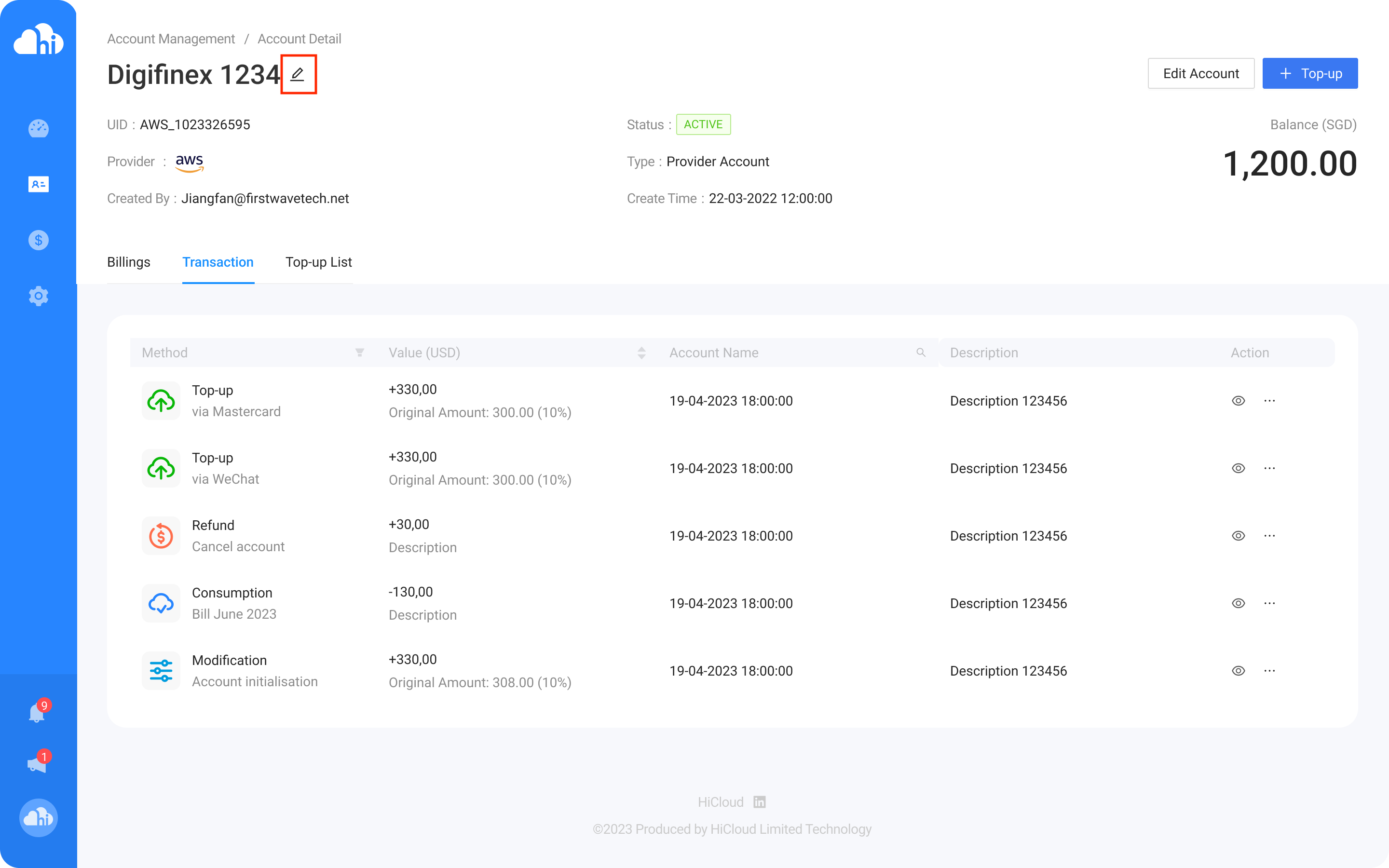The height and width of the screenshot is (868, 1389).
Task: Click the Account Detail breadcrumb
Action: (x=299, y=39)
